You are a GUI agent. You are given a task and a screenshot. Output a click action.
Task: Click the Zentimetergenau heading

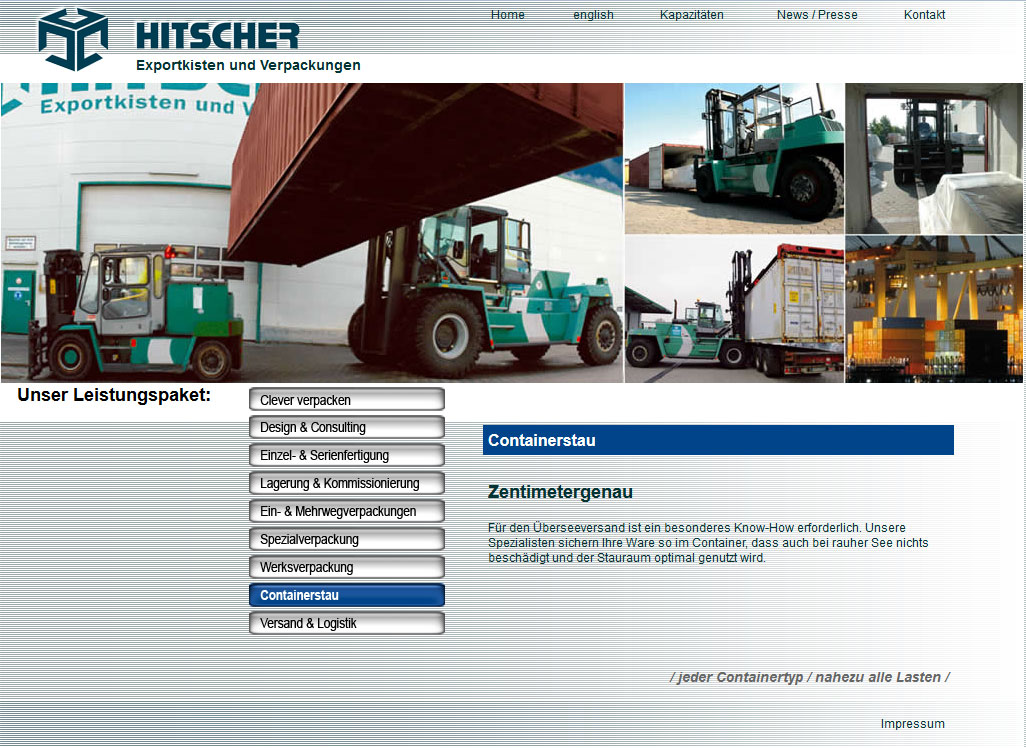(x=560, y=492)
